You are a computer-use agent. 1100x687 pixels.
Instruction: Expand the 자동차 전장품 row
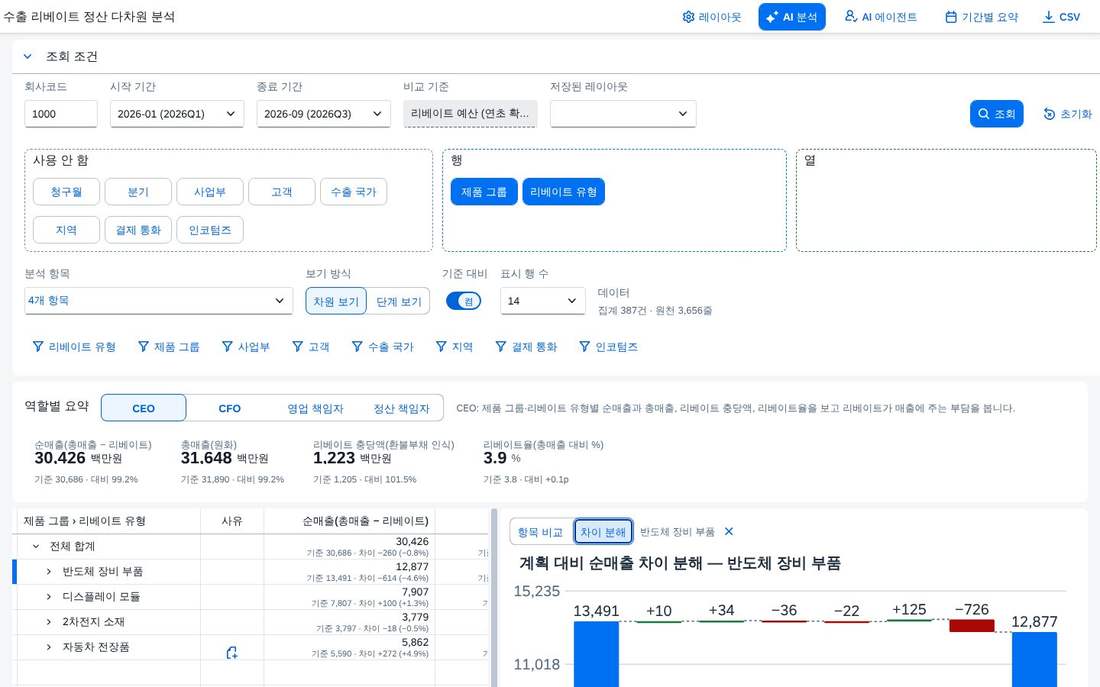48,647
